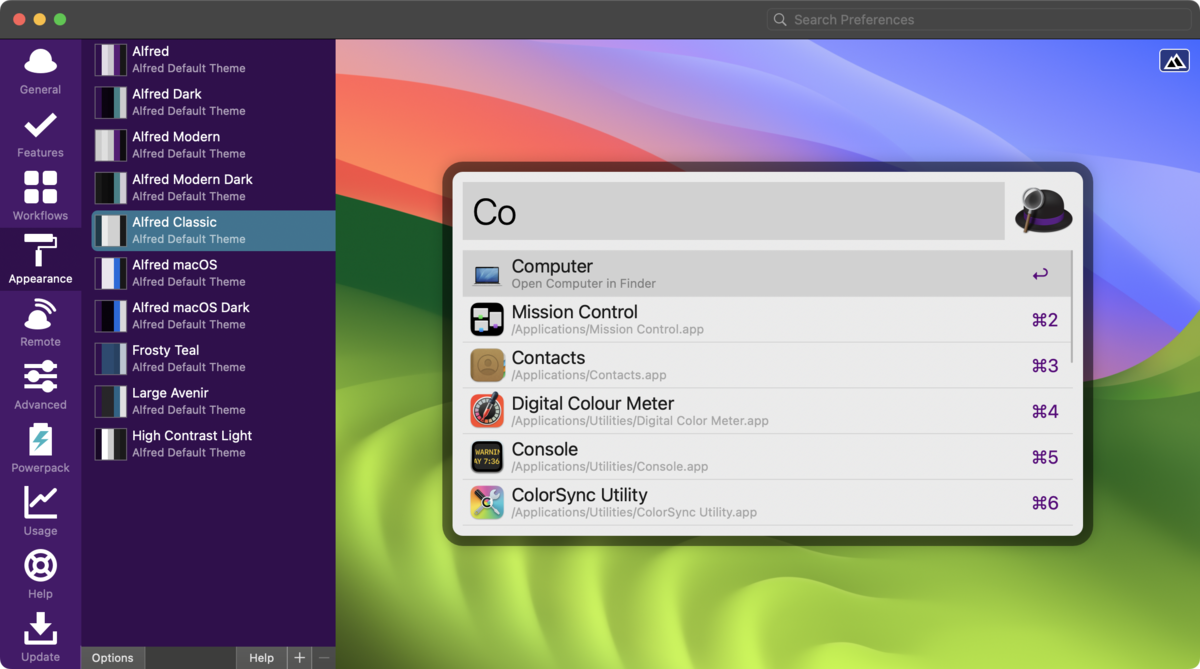Viewport: 1200px width, 669px height.
Task: Click the Digital Colour Meter icon
Action: point(487,411)
